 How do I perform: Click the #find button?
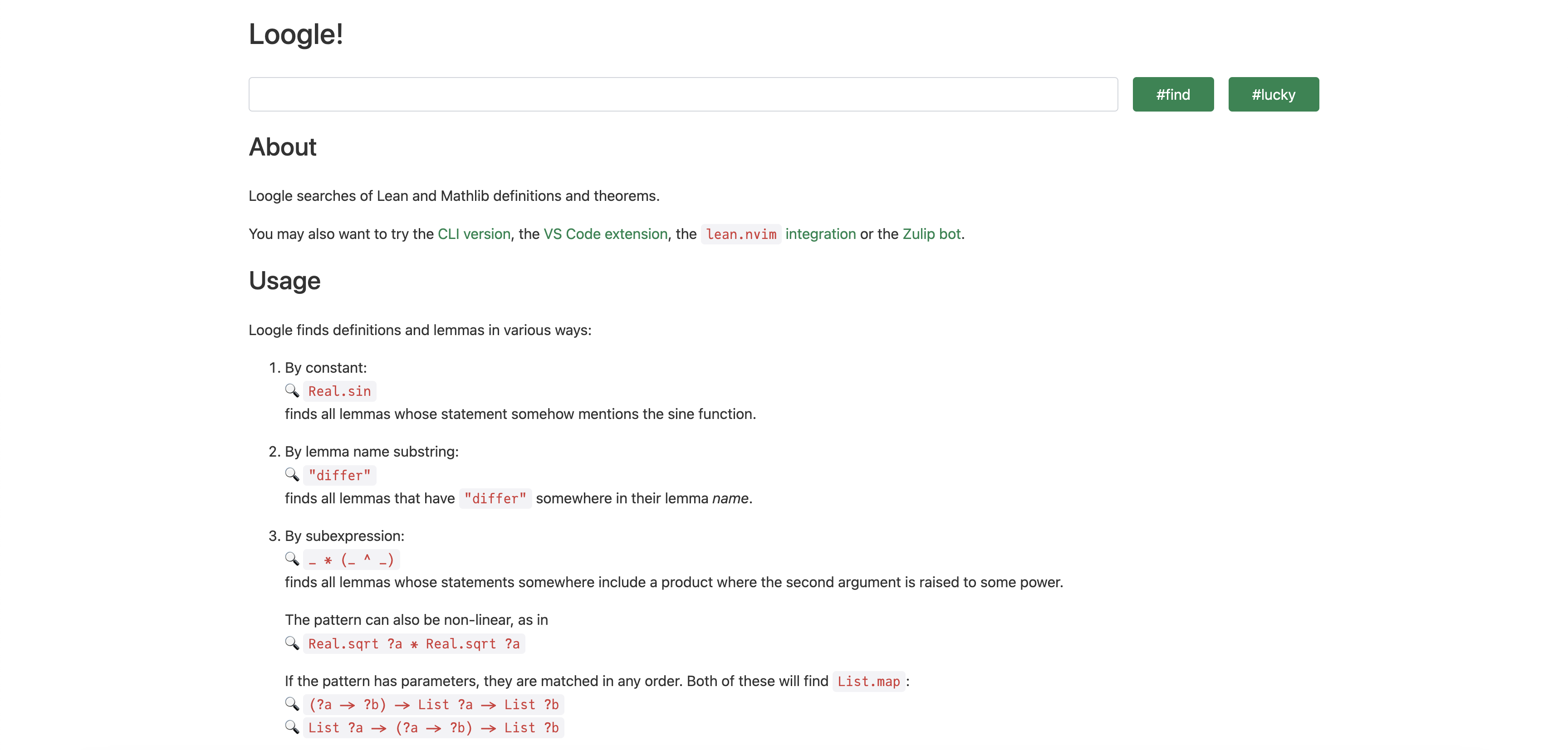point(1173,94)
